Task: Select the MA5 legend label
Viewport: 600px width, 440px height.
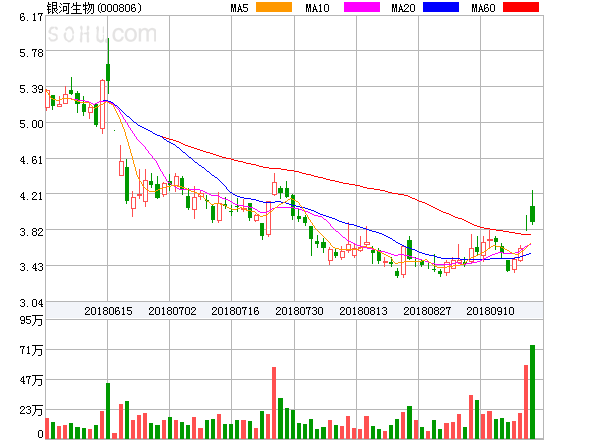Action: pos(240,8)
